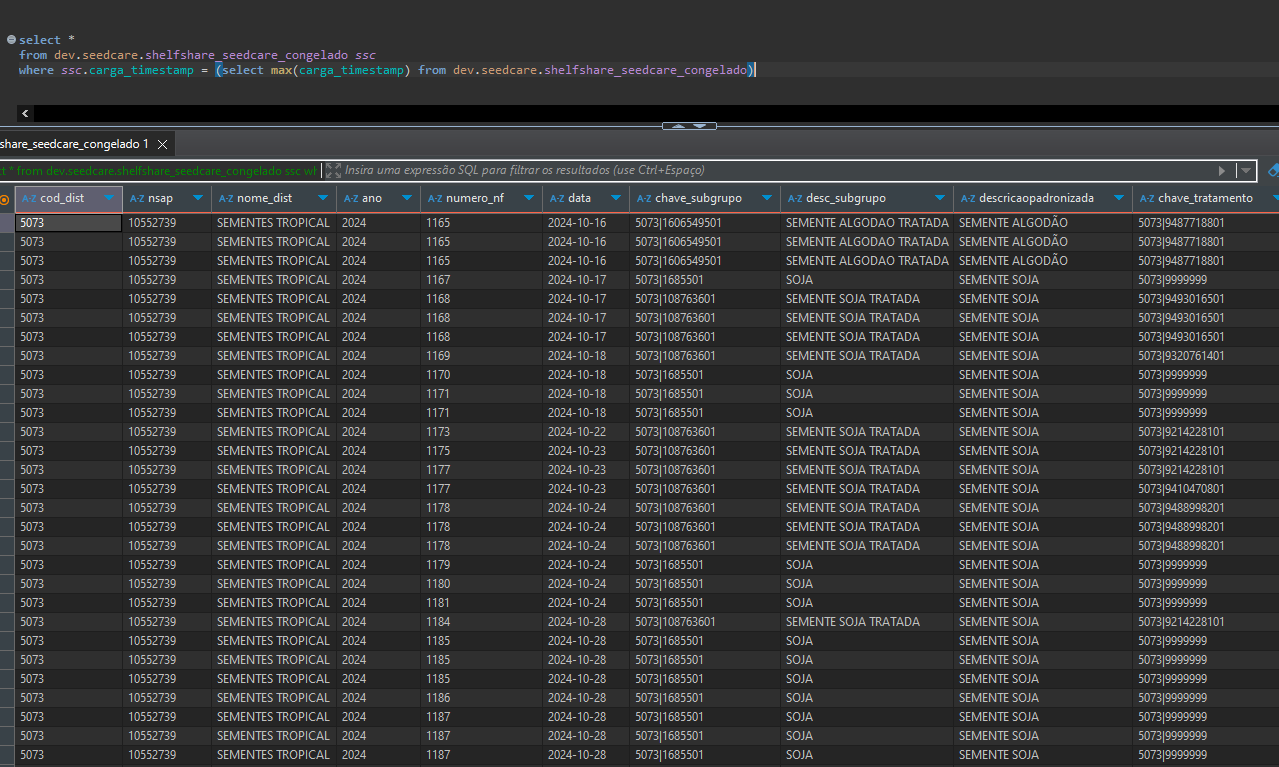Select numero_nf cell with value 1180

(x=481, y=584)
